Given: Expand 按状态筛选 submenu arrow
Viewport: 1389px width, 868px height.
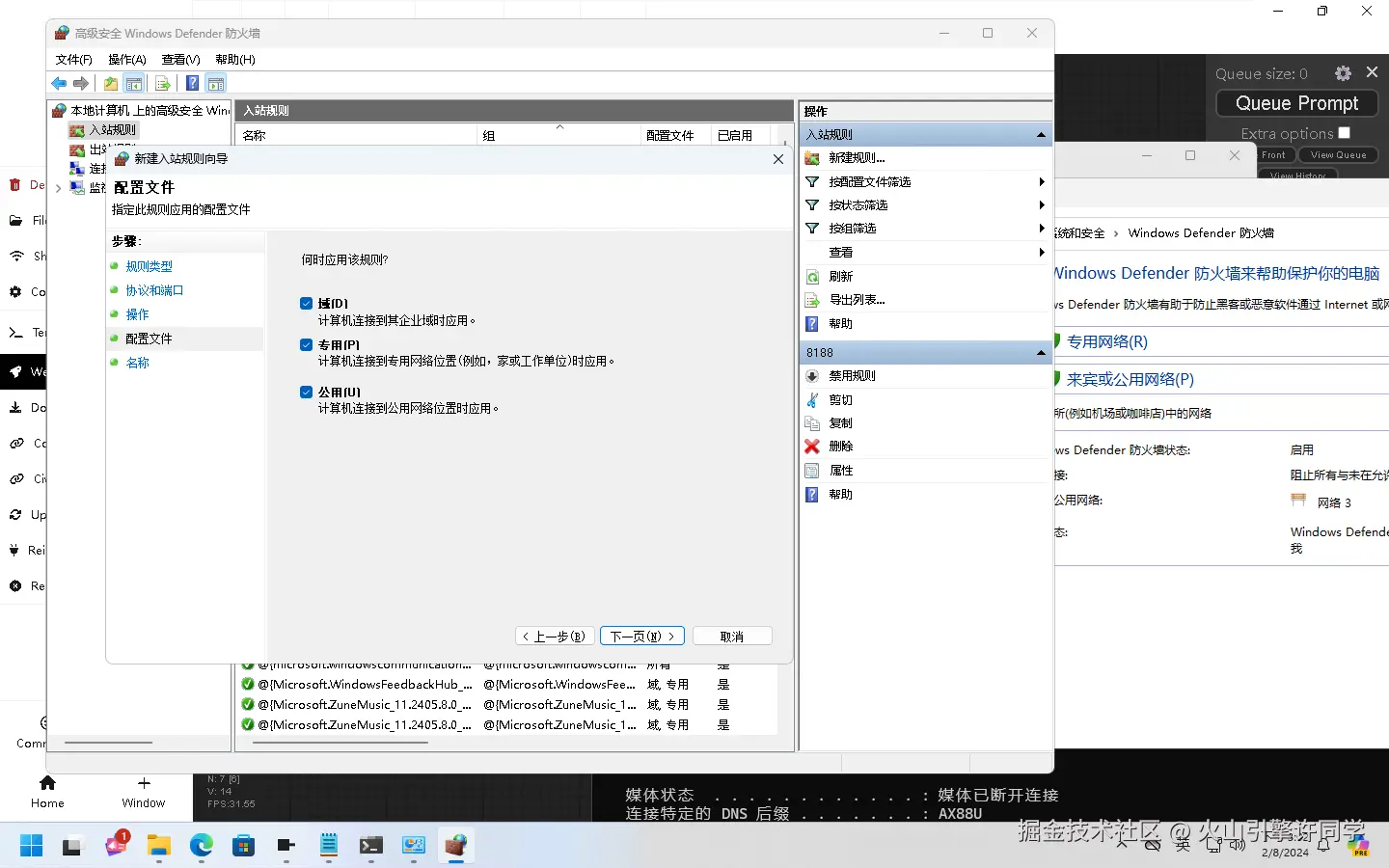Looking at the screenshot, I should [x=1042, y=205].
